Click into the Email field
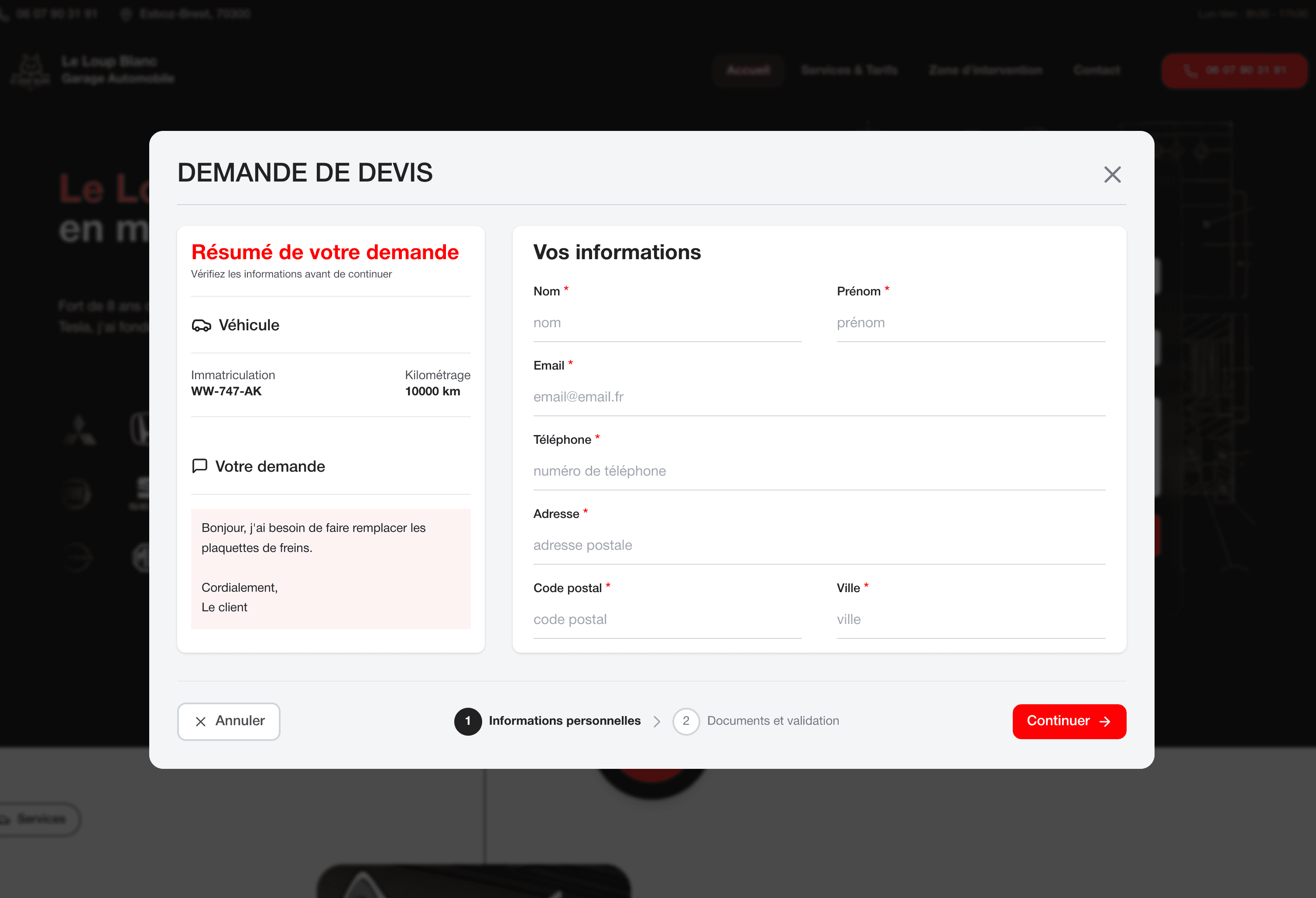 tap(819, 397)
